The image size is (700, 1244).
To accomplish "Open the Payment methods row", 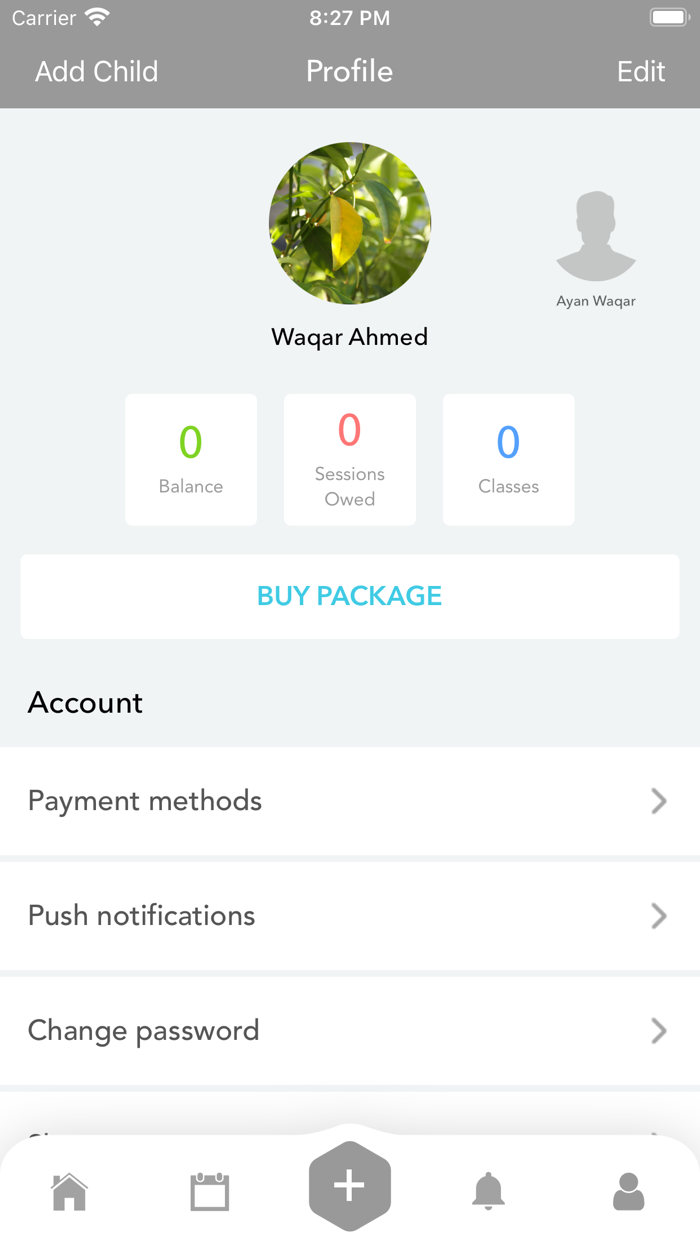I will tap(300, 801).
